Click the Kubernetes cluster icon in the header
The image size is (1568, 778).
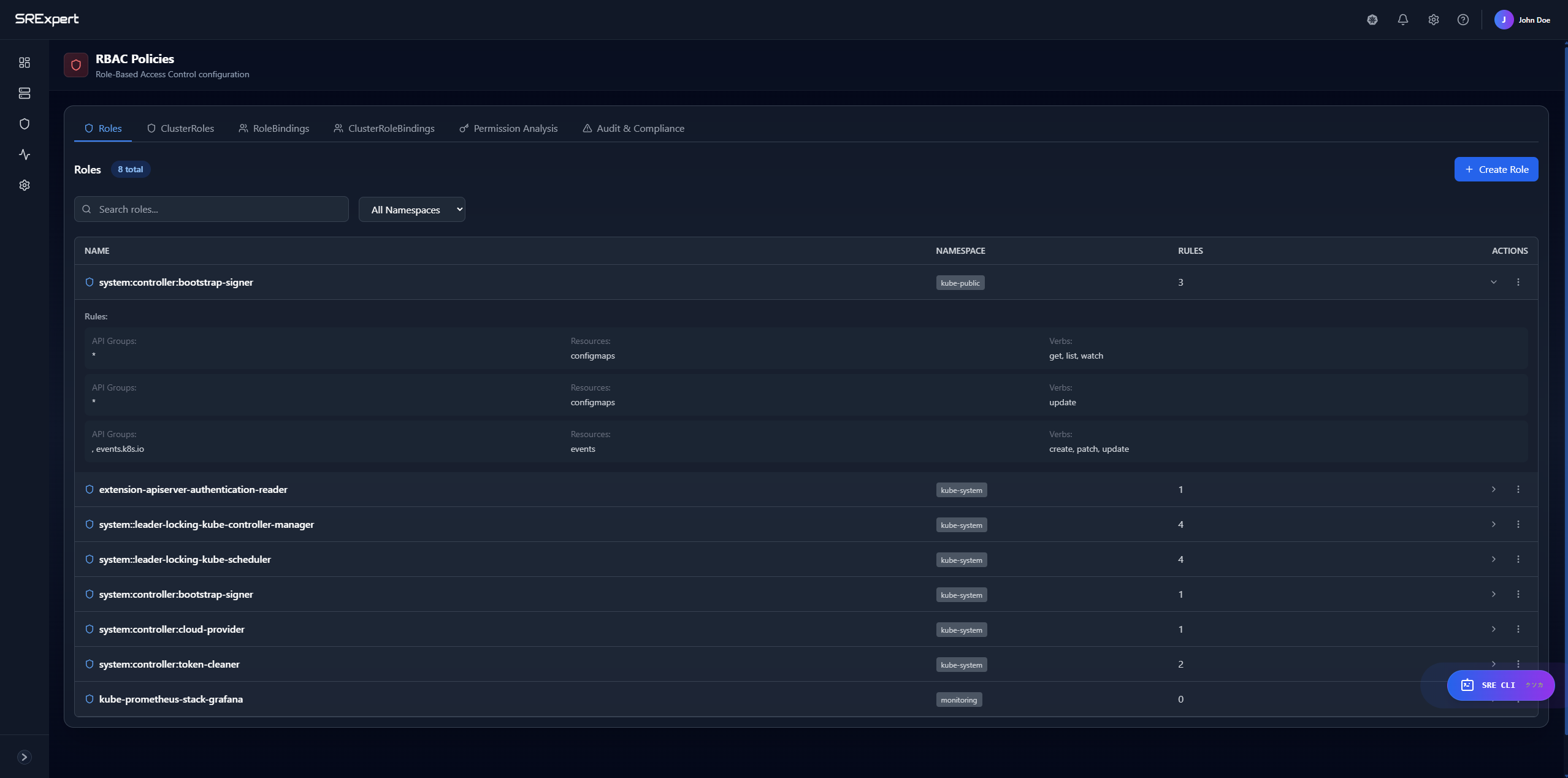pyautogui.click(x=1372, y=19)
